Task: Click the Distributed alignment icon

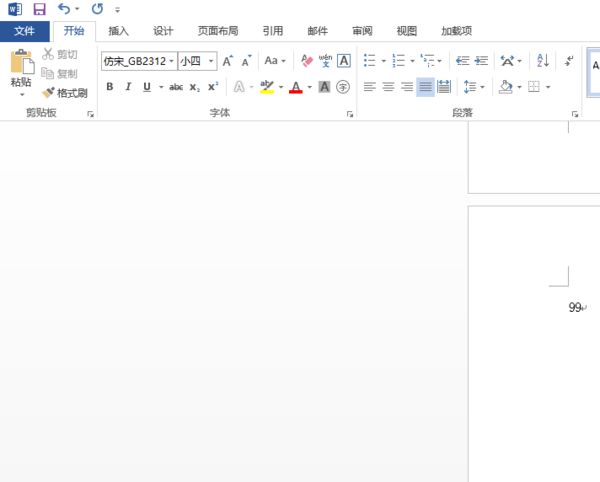Action: pyautogui.click(x=444, y=87)
